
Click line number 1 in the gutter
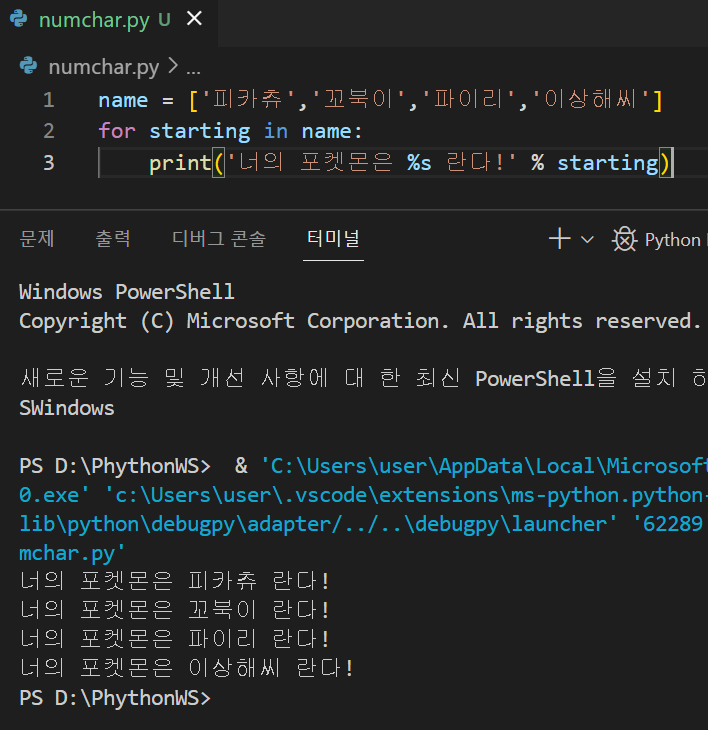[49, 100]
